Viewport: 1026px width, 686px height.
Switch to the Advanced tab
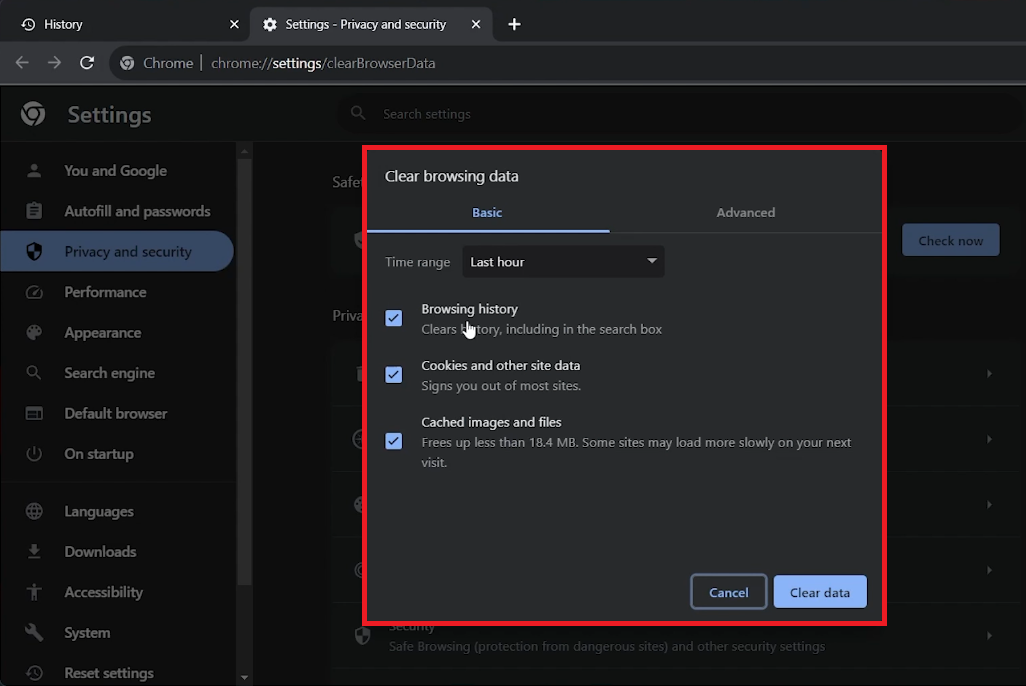[746, 212]
